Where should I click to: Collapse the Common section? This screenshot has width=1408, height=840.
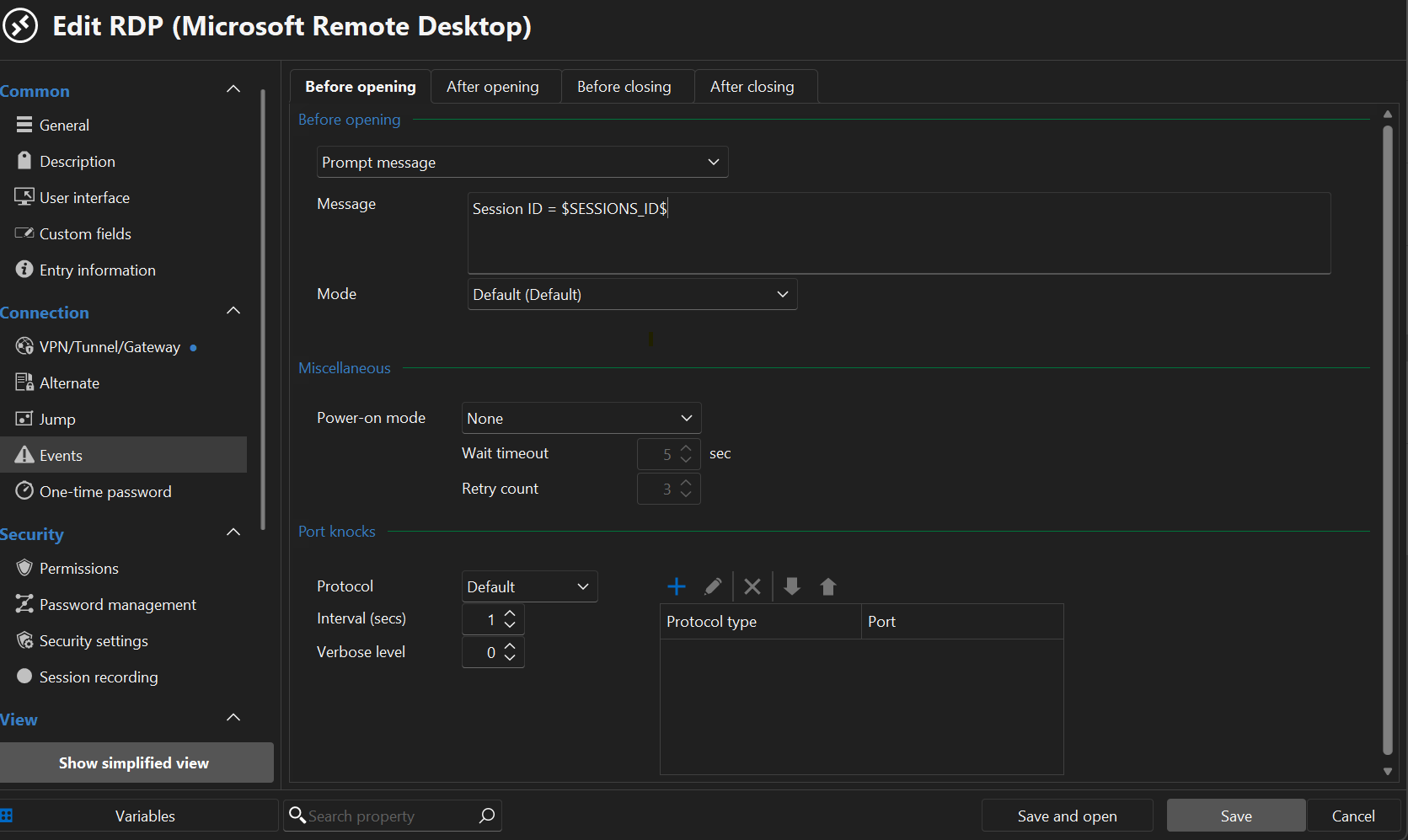pos(233,89)
